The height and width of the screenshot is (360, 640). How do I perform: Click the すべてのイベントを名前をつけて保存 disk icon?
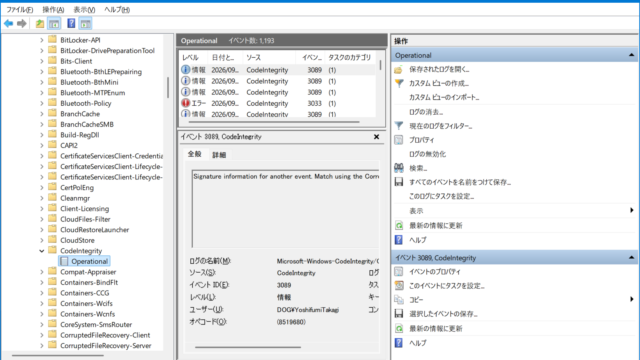point(399,182)
